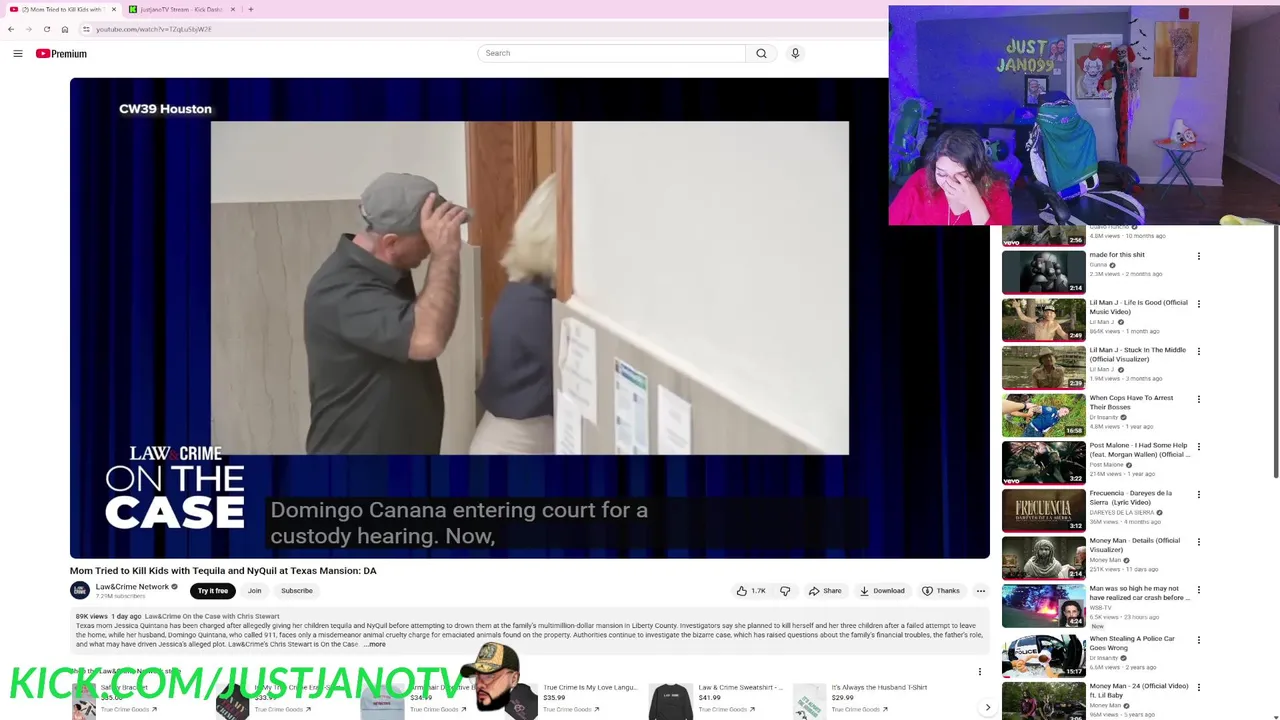Share the video

point(825,591)
